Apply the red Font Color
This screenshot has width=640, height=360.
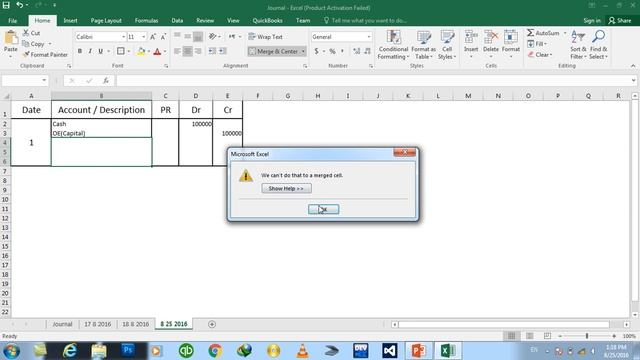157,51
